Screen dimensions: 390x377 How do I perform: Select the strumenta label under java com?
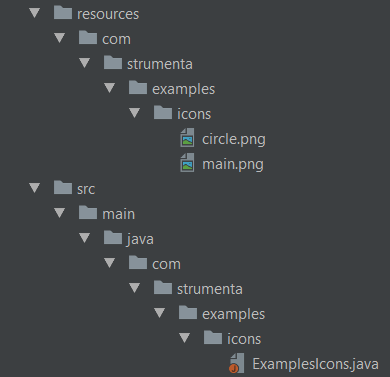(210, 289)
